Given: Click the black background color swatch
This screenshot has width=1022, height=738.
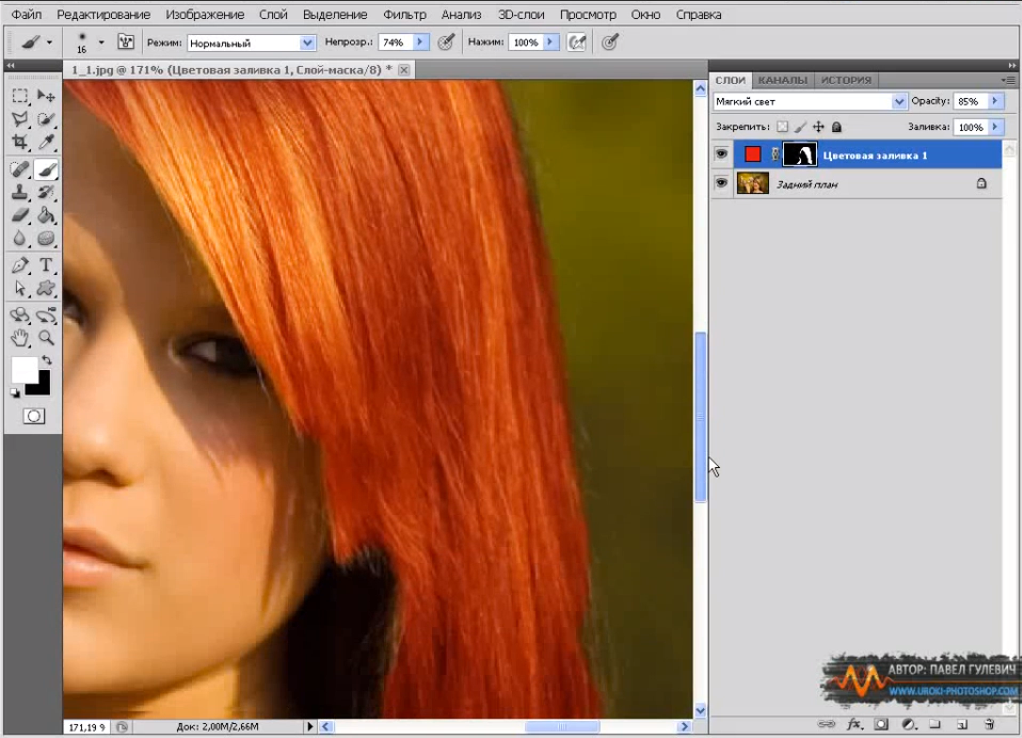Looking at the screenshot, I should (41, 387).
